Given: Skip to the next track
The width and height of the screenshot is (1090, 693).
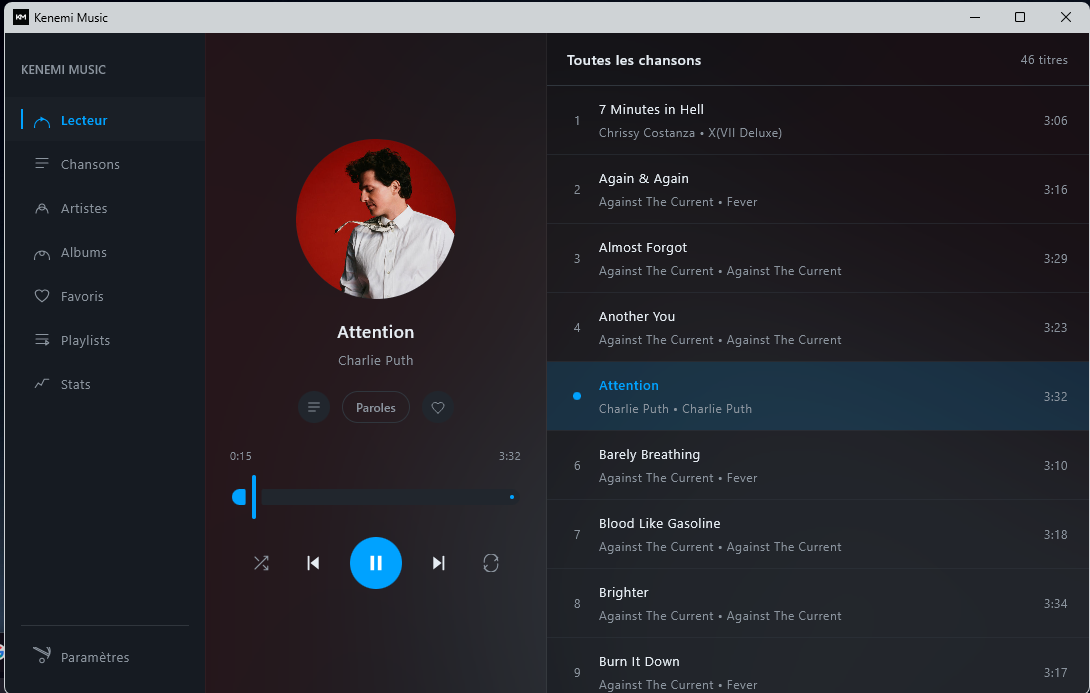Looking at the screenshot, I should coord(438,563).
